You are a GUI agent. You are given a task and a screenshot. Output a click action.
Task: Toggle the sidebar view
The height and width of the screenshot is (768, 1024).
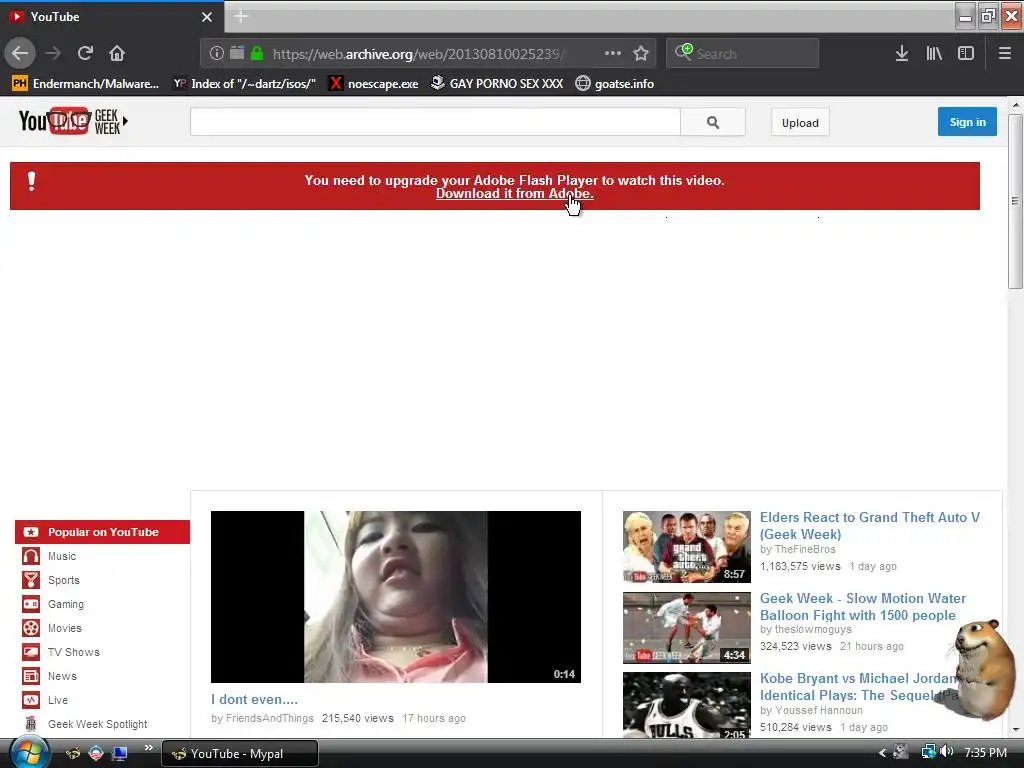point(966,53)
